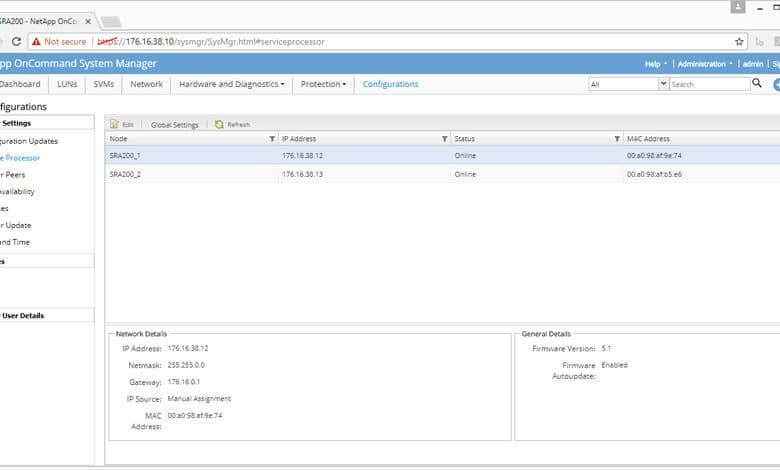Click MAC address 00:a0:98:af:b5:e6 cell
The width and height of the screenshot is (780, 470).
(x=654, y=174)
